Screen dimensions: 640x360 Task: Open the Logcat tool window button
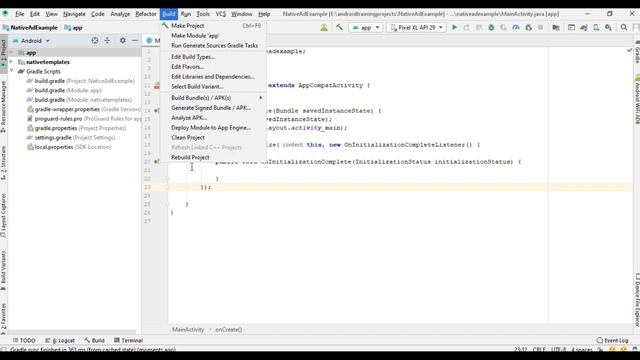(60, 340)
